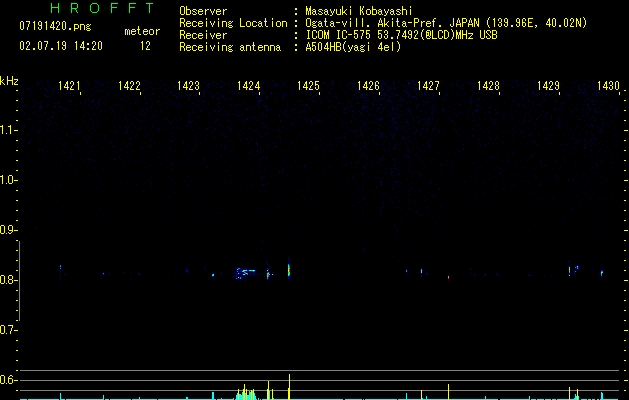Click the 1430 time axis marker

[609, 86]
